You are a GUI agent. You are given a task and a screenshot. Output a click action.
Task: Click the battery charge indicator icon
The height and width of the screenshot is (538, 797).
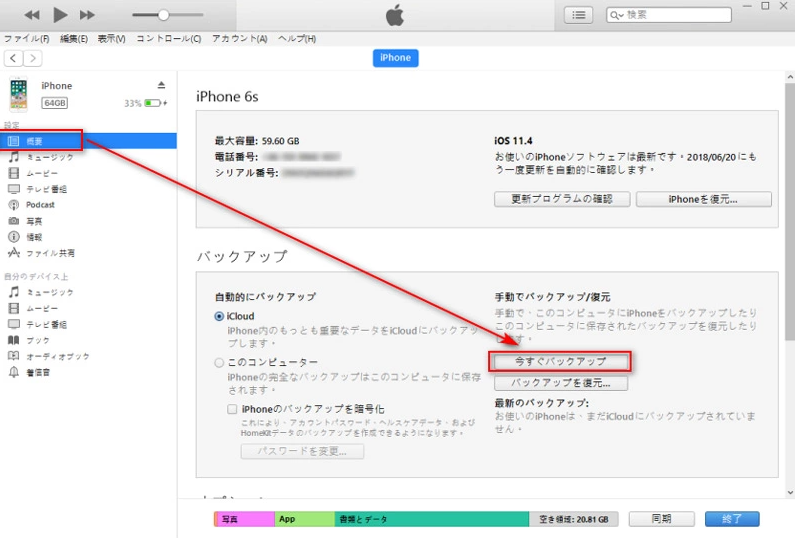[153, 103]
